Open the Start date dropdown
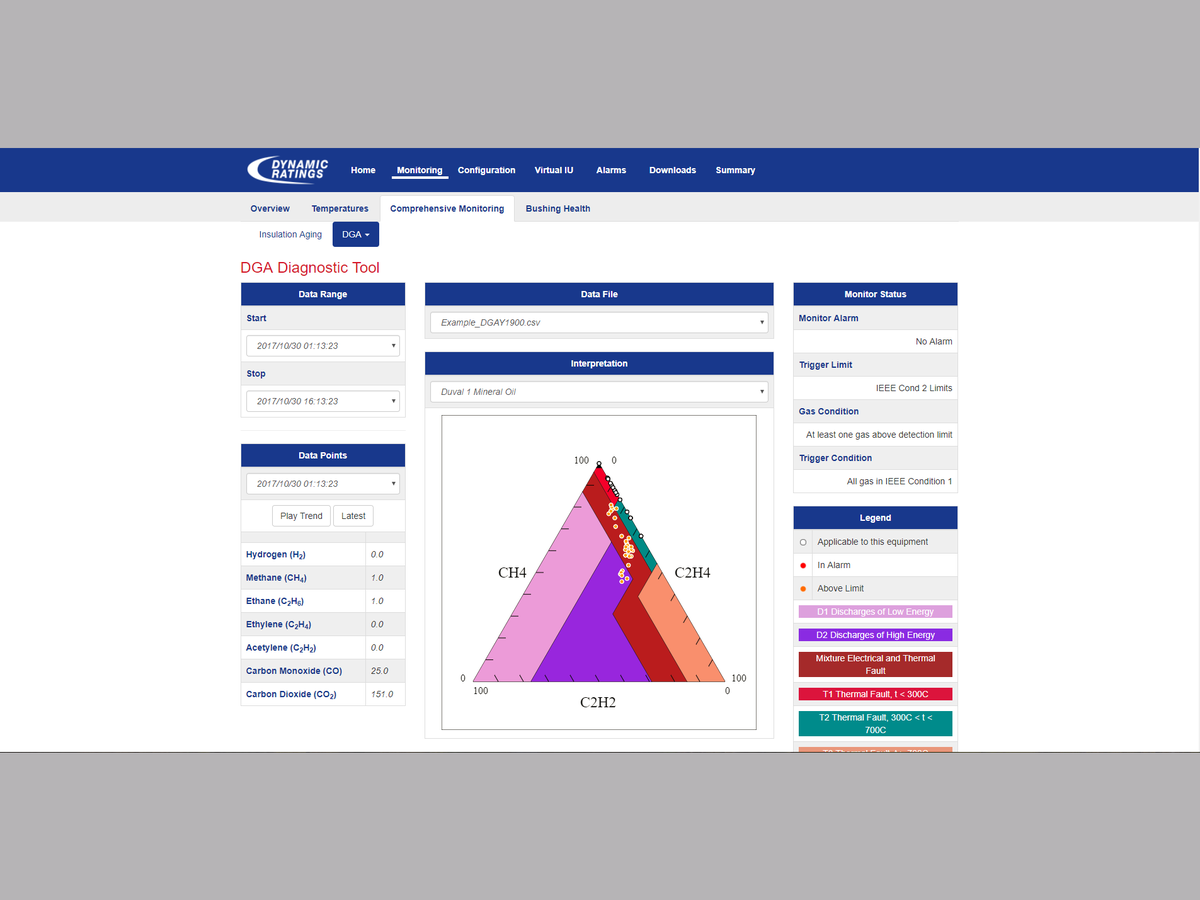 (323, 346)
